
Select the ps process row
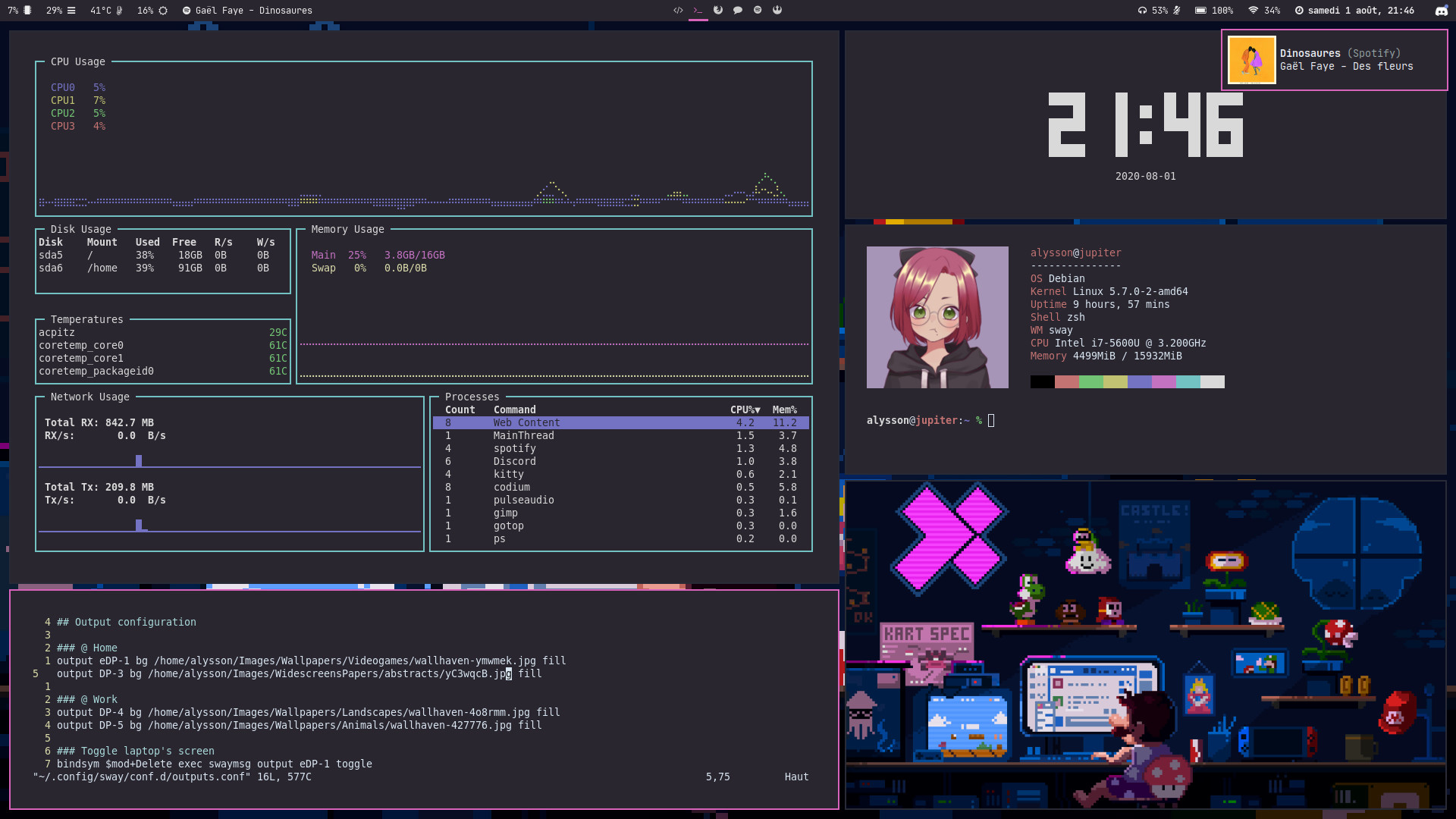point(621,539)
